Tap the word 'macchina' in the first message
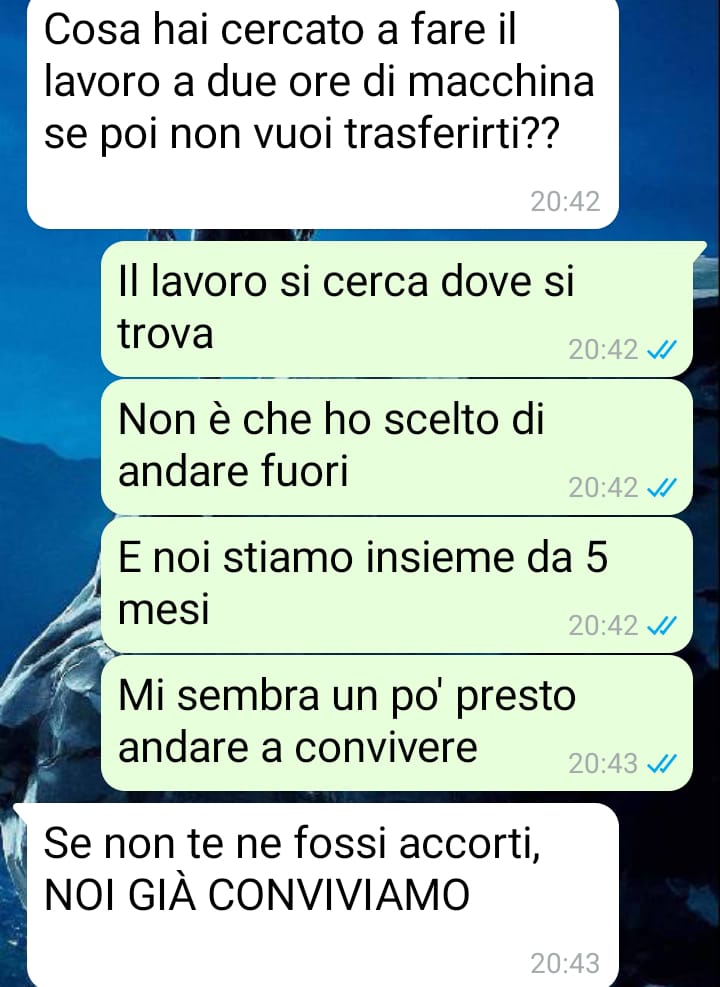 (x=500, y=82)
